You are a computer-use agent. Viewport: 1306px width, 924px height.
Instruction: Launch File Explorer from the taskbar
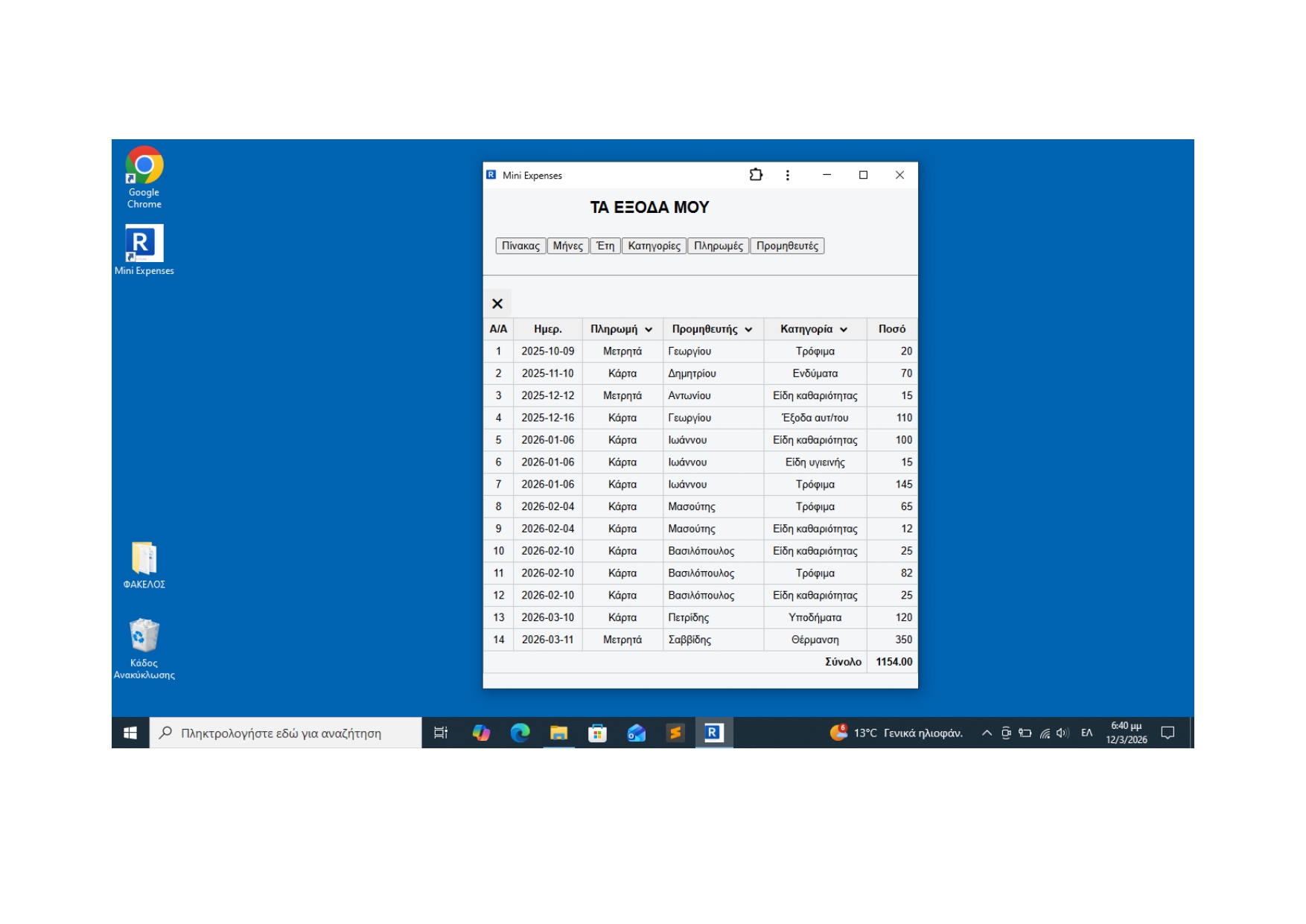[x=558, y=733]
